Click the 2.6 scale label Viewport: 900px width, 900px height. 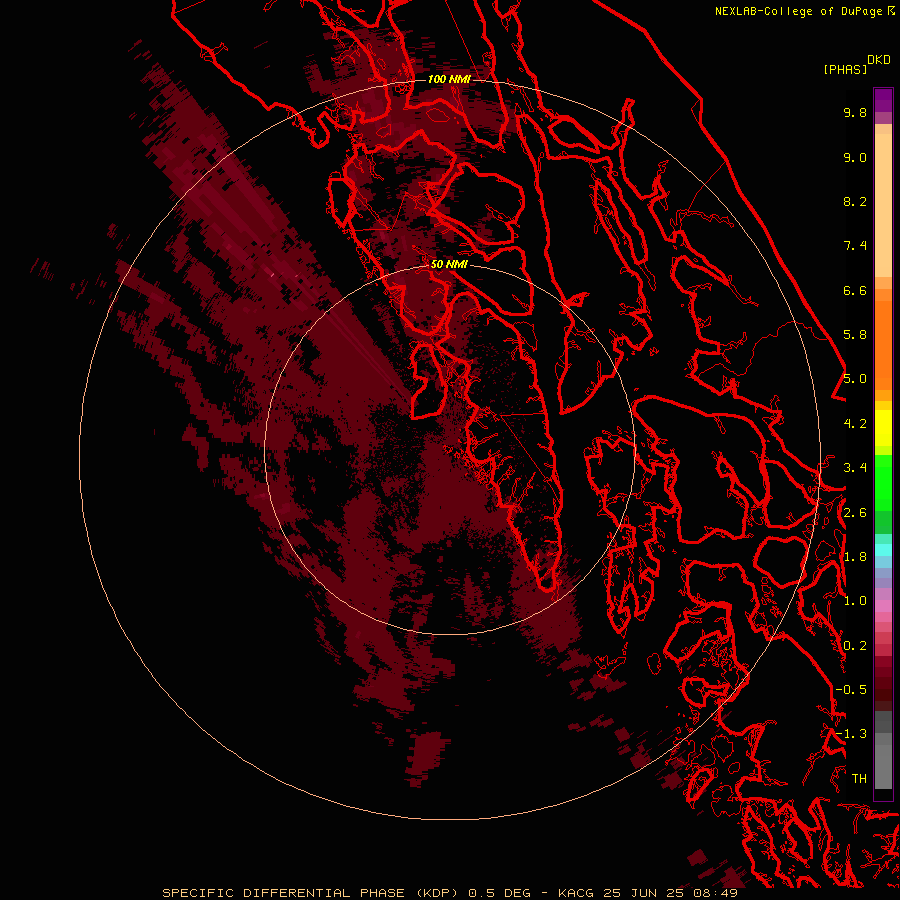click(855, 513)
